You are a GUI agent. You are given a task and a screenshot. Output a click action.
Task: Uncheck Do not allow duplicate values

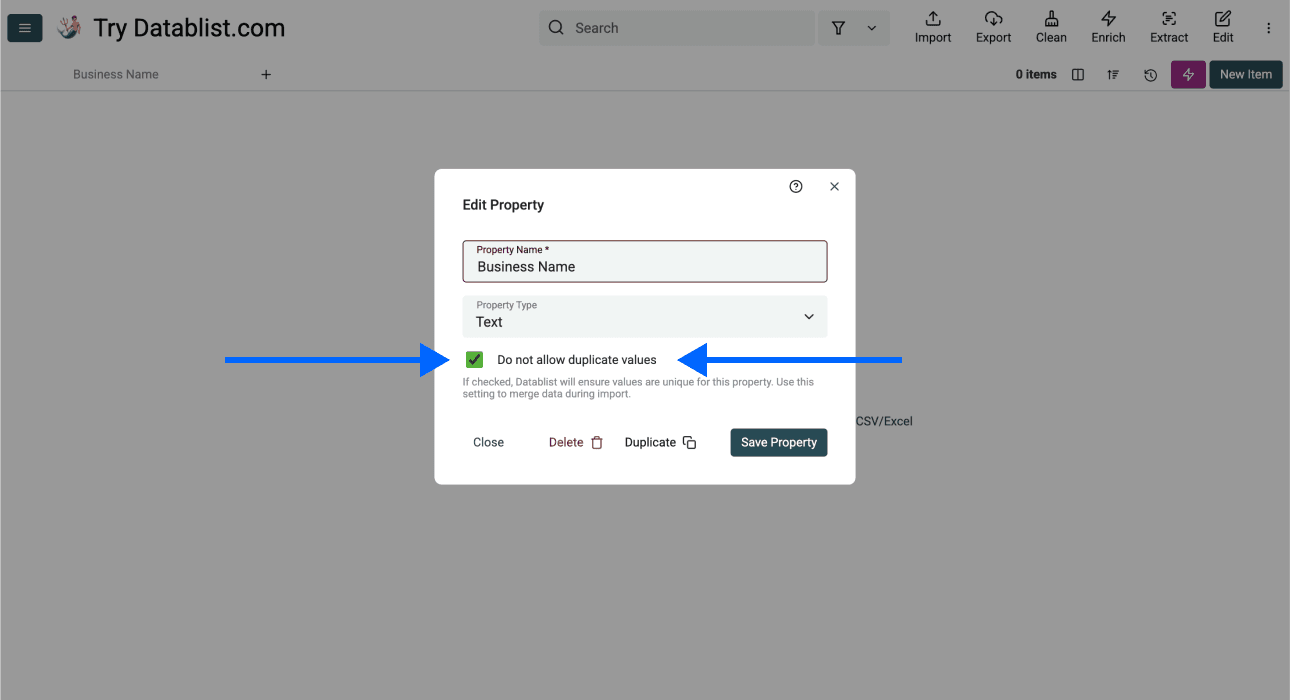point(474,358)
